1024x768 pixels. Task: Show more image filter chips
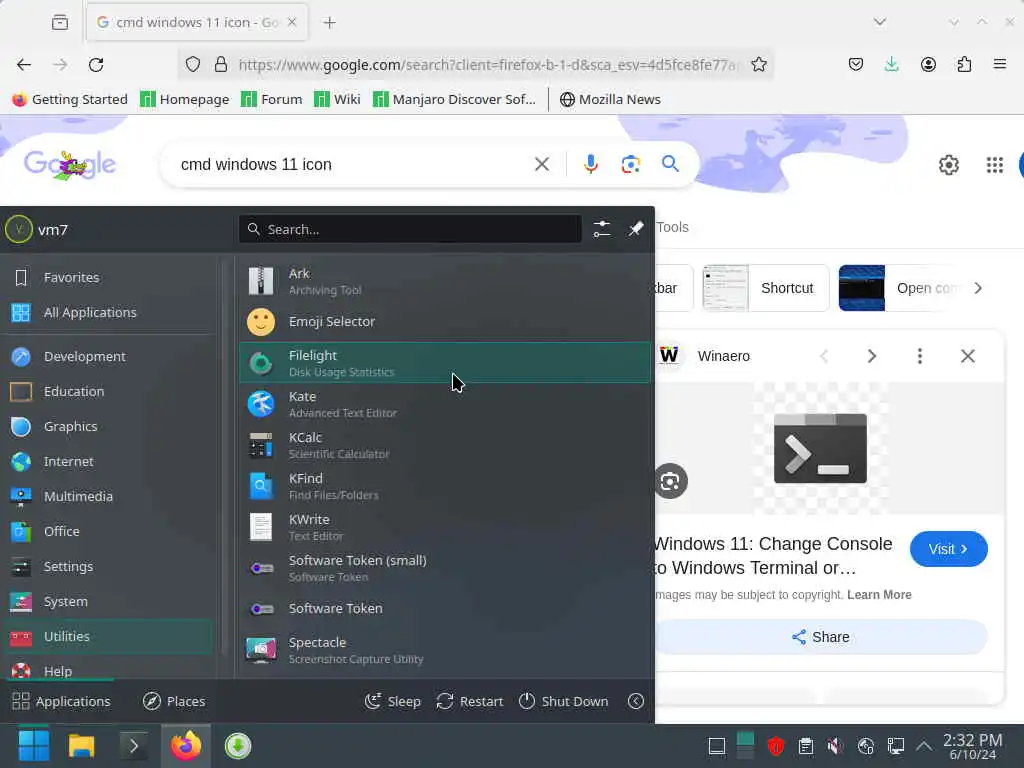978,288
